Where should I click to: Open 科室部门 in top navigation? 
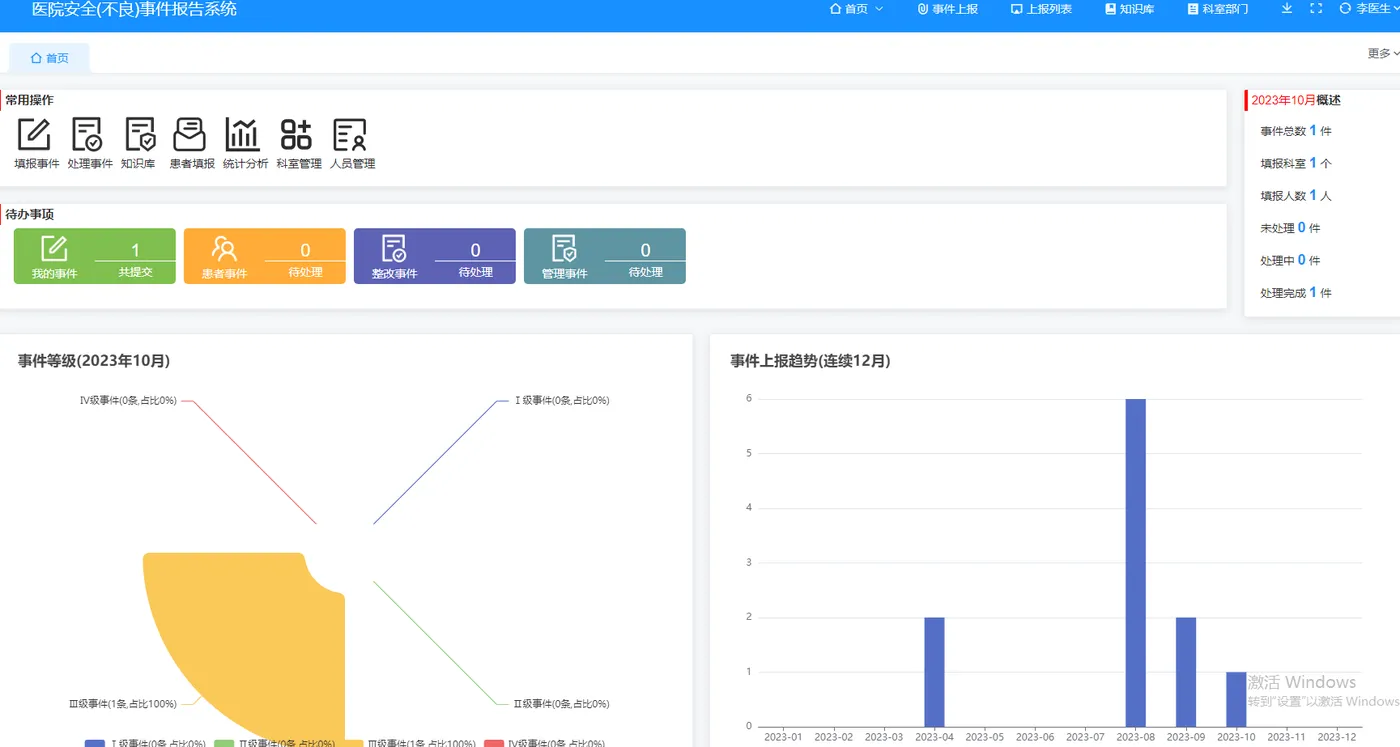[x=1217, y=9]
